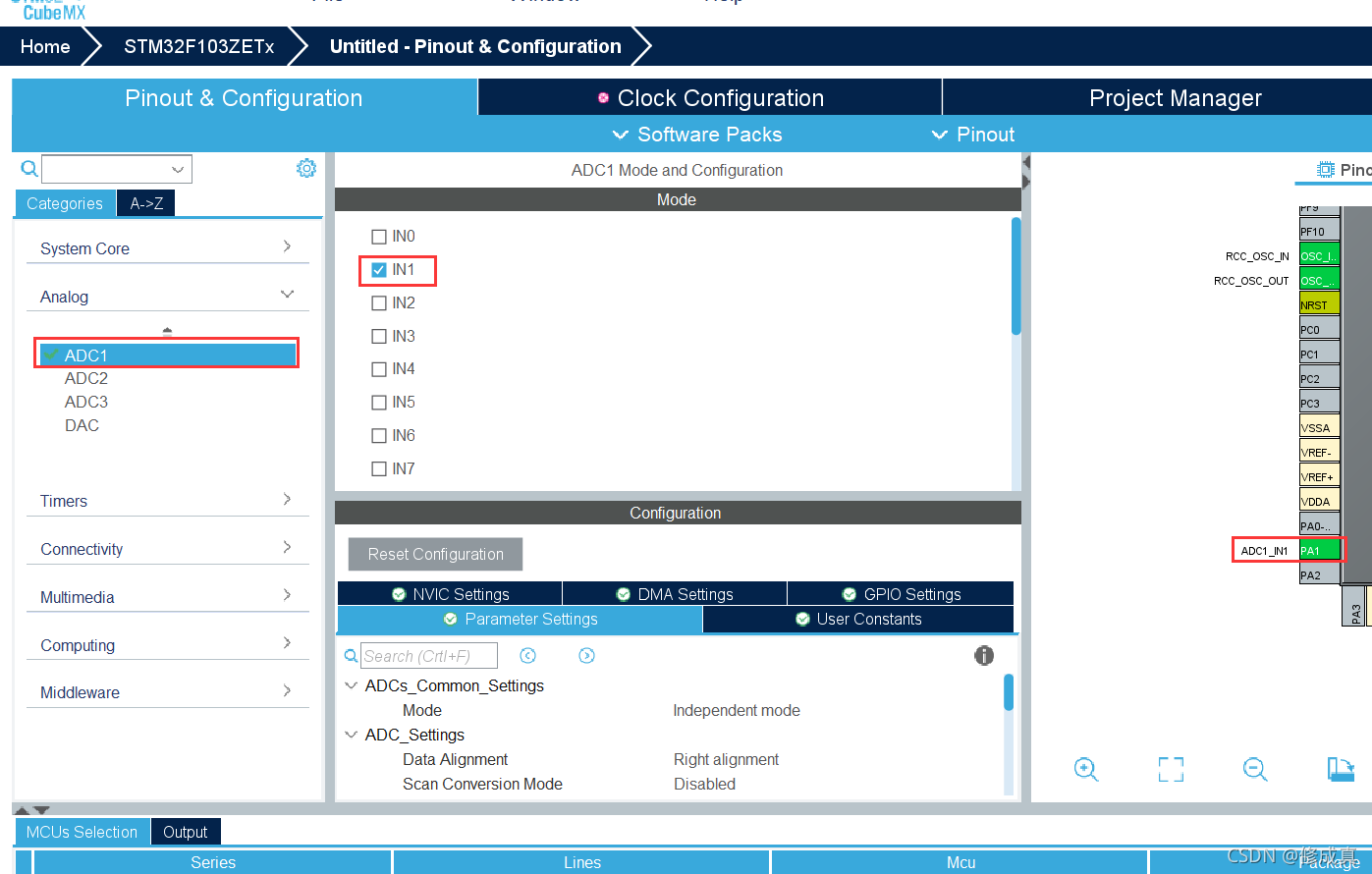Focus the parameter Search input field

(x=428, y=656)
